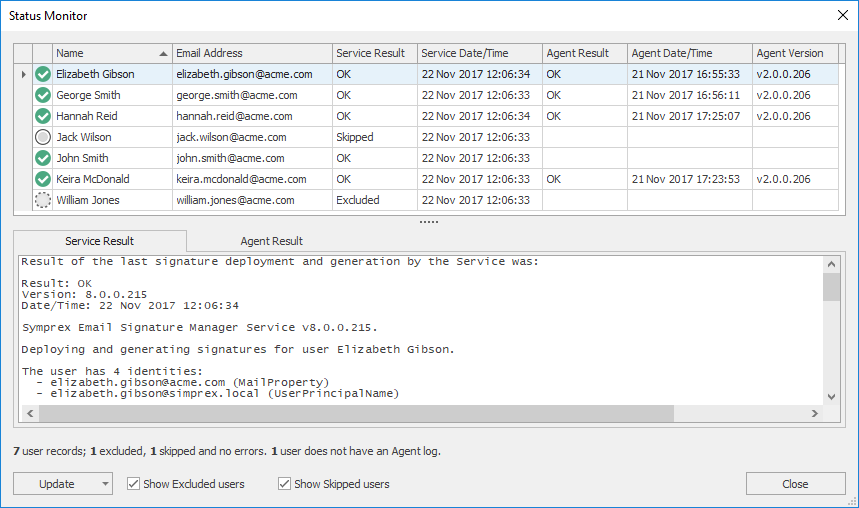Click Keira McDonald's green status icon
Image resolution: width=859 pixels, height=508 pixels.
click(42, 179)
